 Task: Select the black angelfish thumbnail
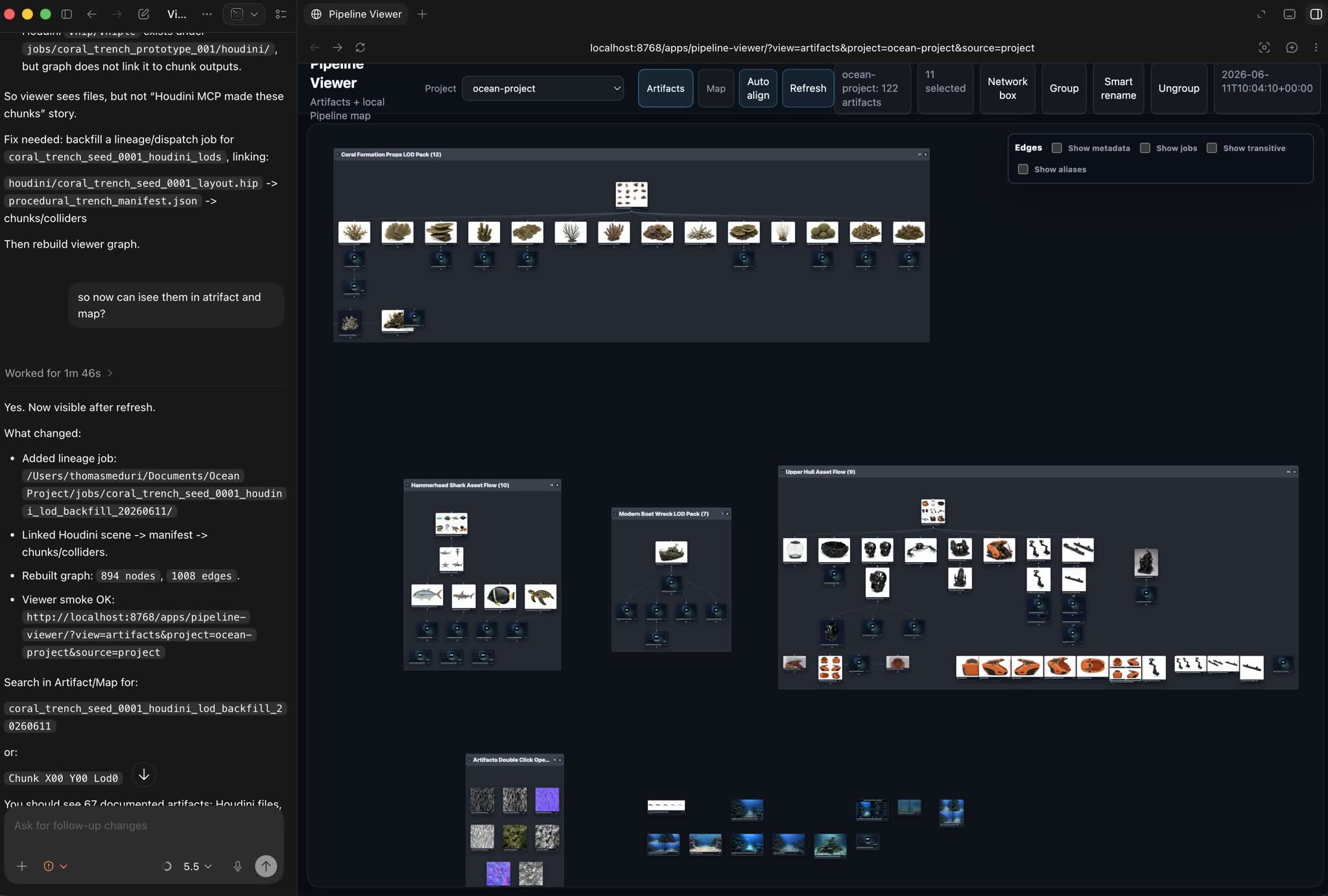pos(500,596)
